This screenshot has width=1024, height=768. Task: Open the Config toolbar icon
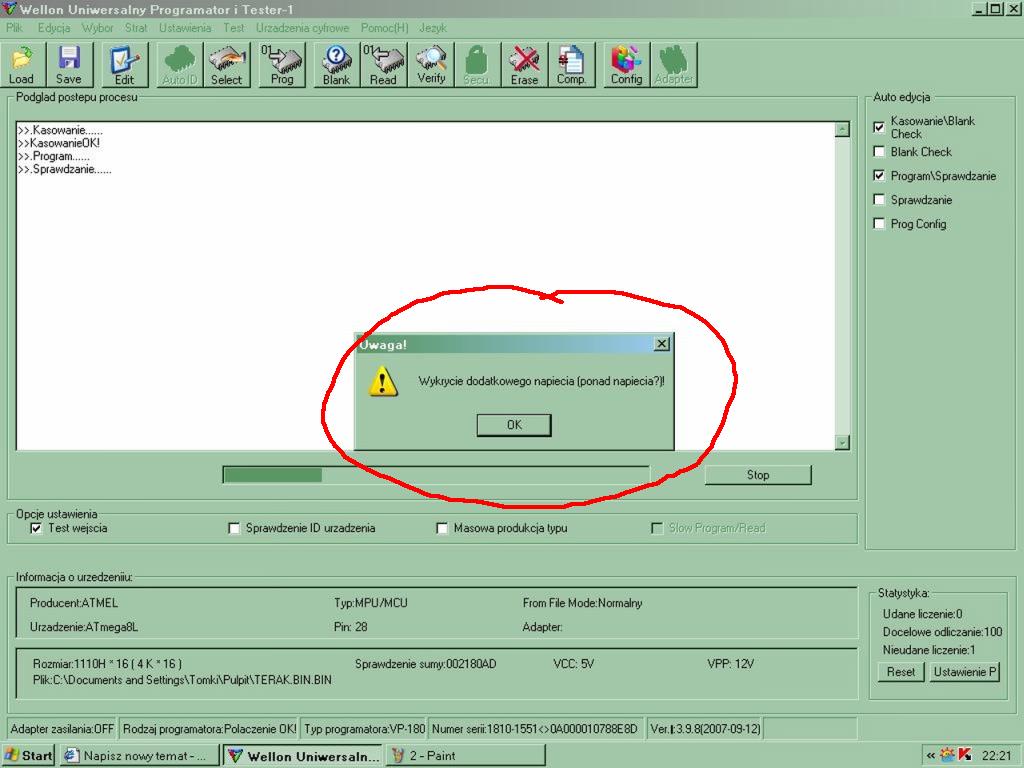coord(627,65)
